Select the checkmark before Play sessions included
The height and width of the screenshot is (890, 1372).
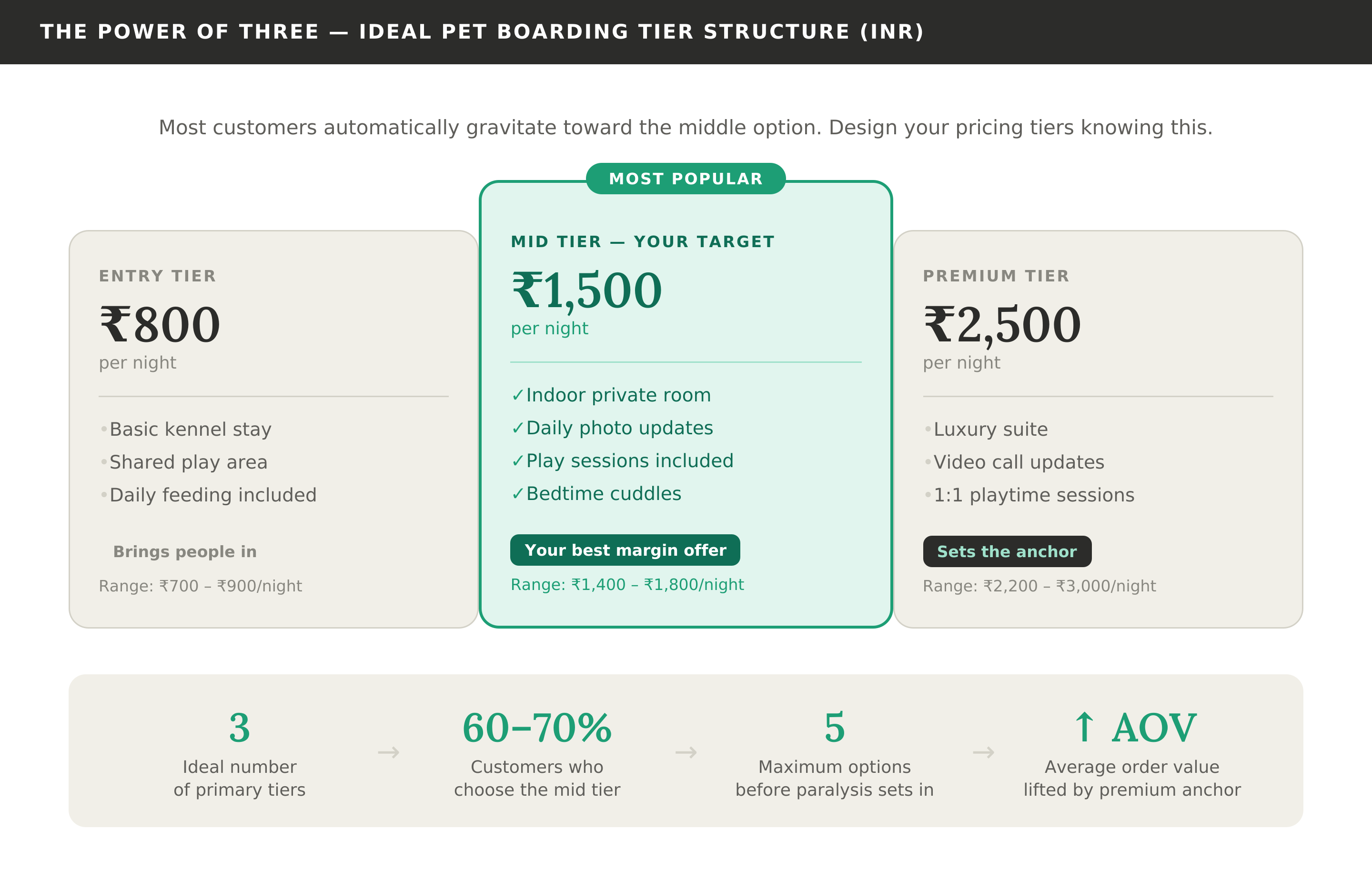517,461
